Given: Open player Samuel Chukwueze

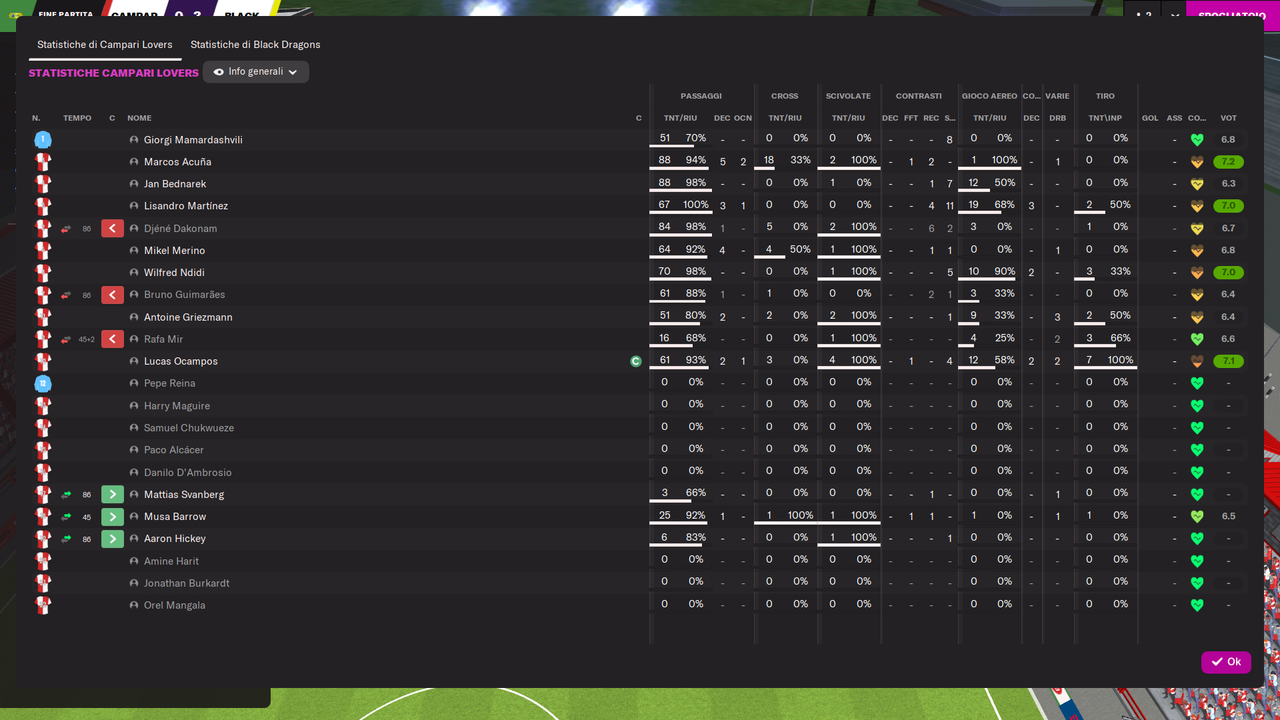Looking at the screenshot, I should click(189, 428).
